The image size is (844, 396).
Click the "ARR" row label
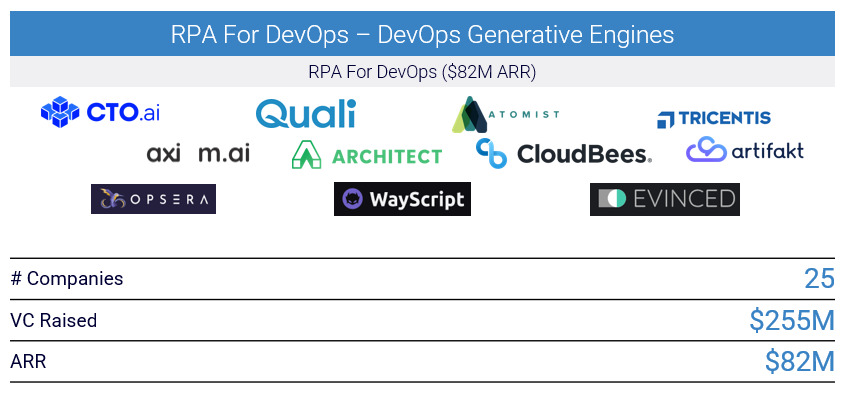[28, 362]
